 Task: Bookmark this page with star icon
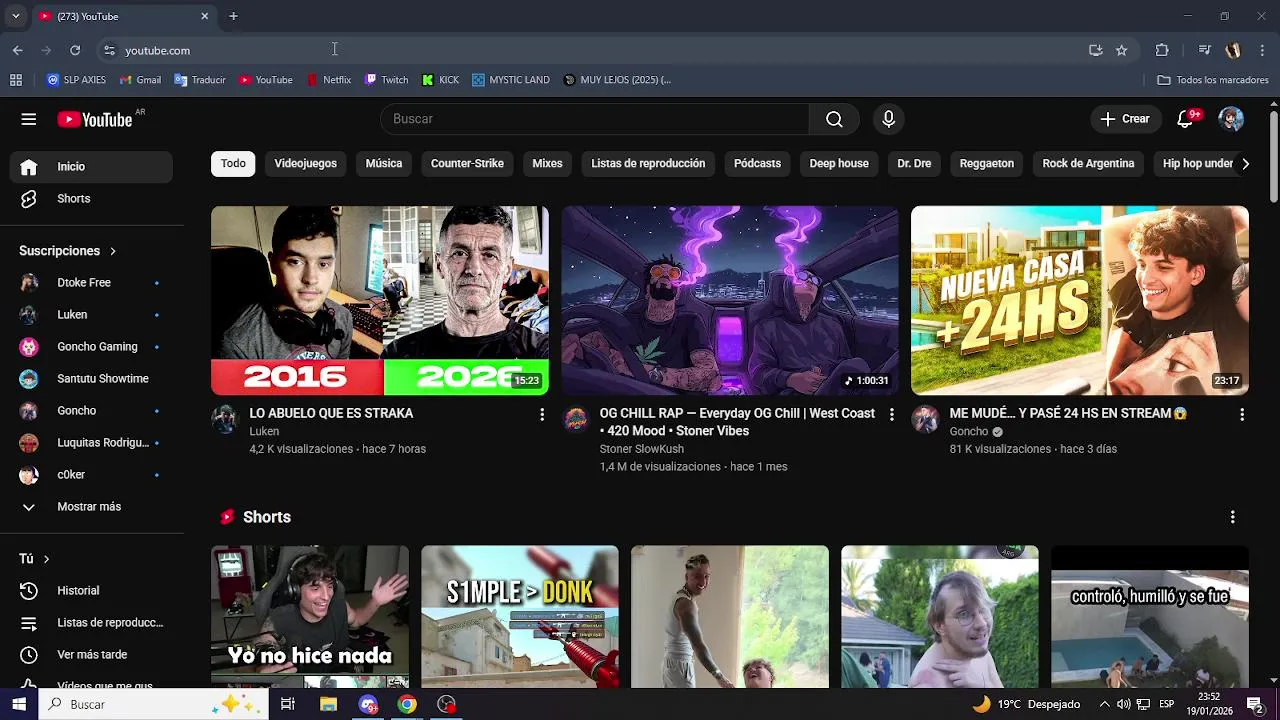pos(1122,50)
